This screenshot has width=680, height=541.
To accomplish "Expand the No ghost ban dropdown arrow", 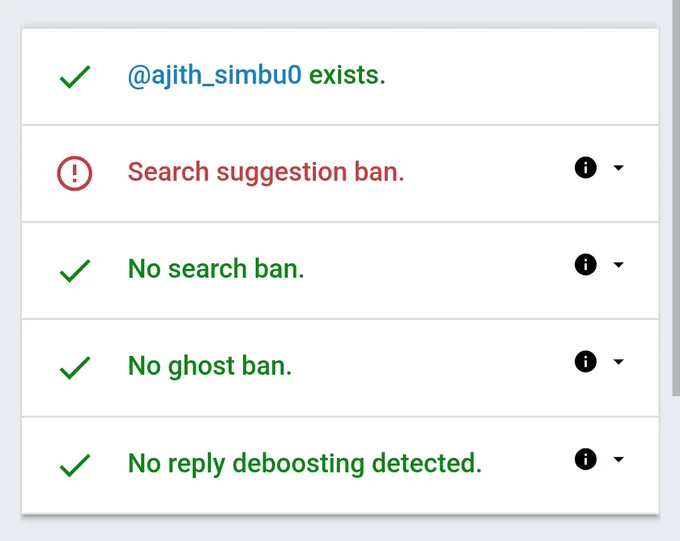I will click(618, 361).
